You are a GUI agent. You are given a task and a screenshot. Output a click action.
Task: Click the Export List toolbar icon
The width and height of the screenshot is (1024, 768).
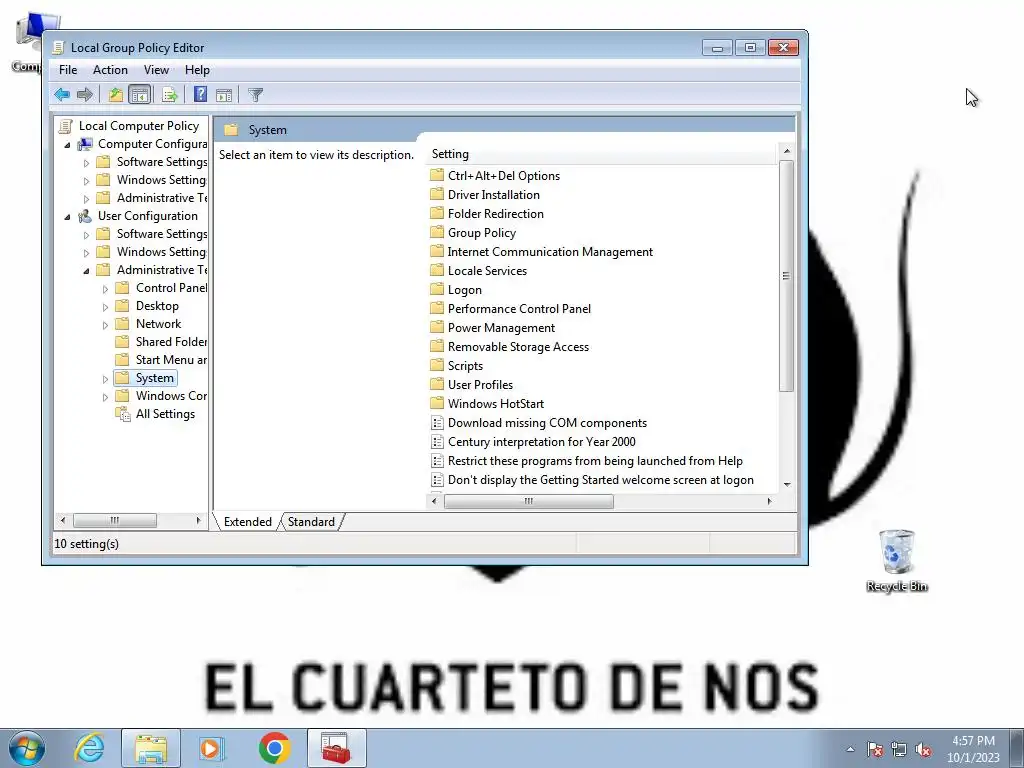point(170,95)
